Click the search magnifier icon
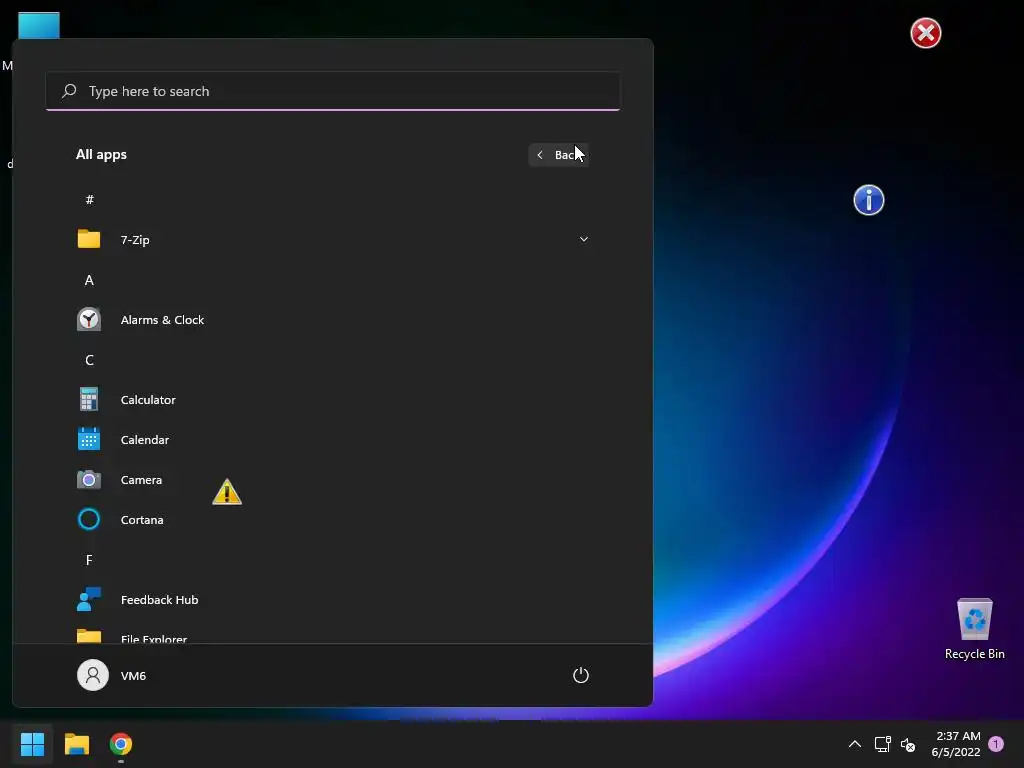Image resolution: width=1024 pixels, height=768 pixels. tap(69, 91)
